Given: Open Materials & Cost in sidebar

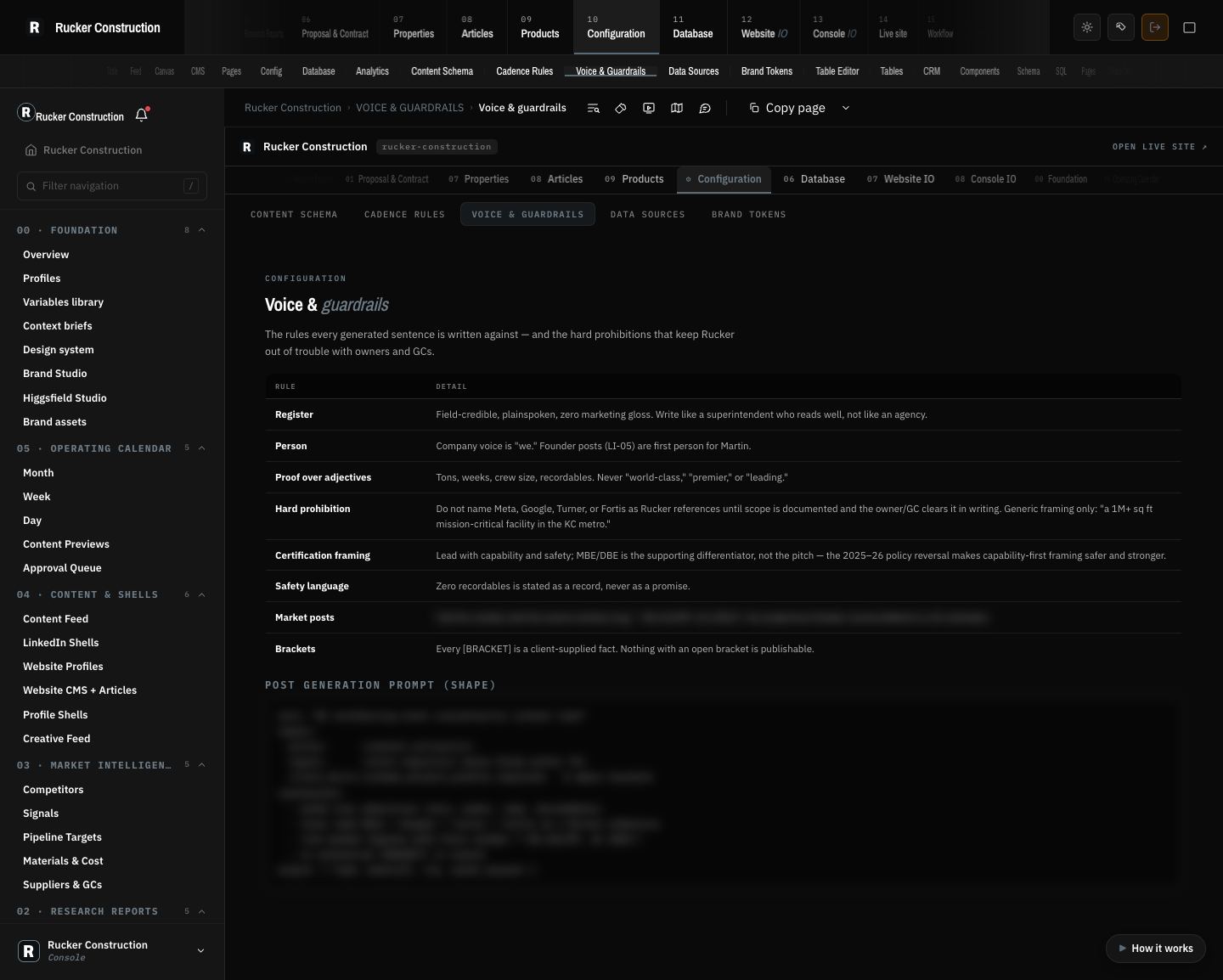Looking at the screenshot, I should (63, 861).
